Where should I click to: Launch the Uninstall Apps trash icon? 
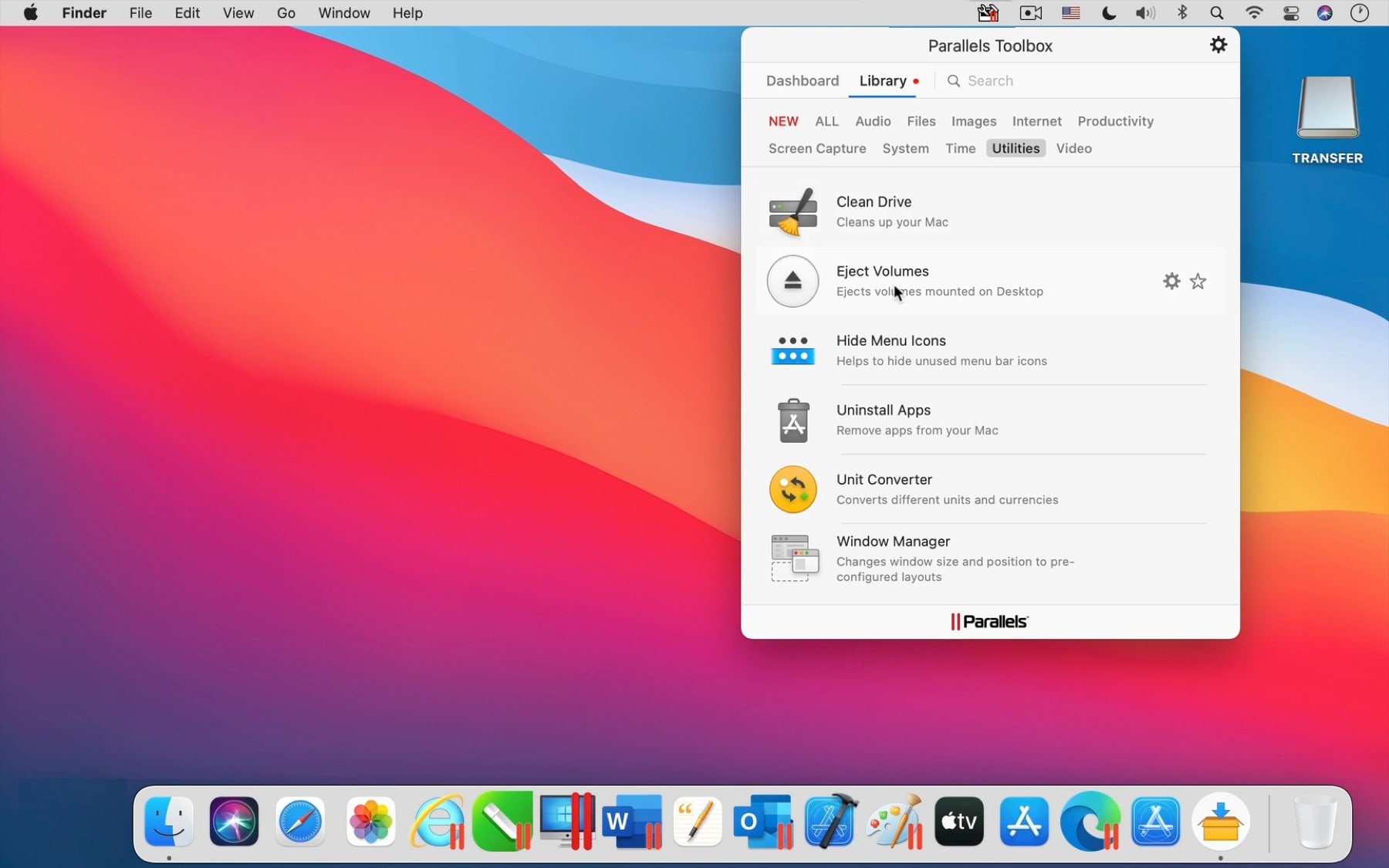point(793,420)
